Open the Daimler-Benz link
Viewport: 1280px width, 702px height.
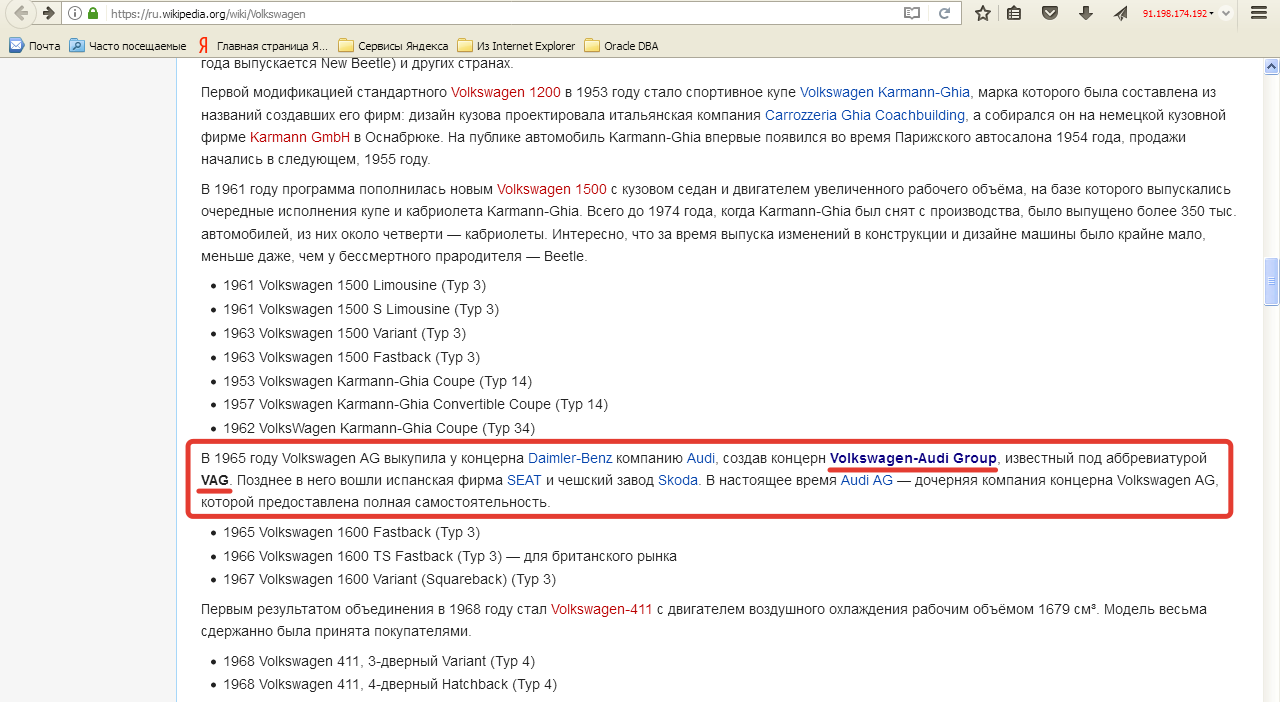pyautogui.click(x=570, y=458)
